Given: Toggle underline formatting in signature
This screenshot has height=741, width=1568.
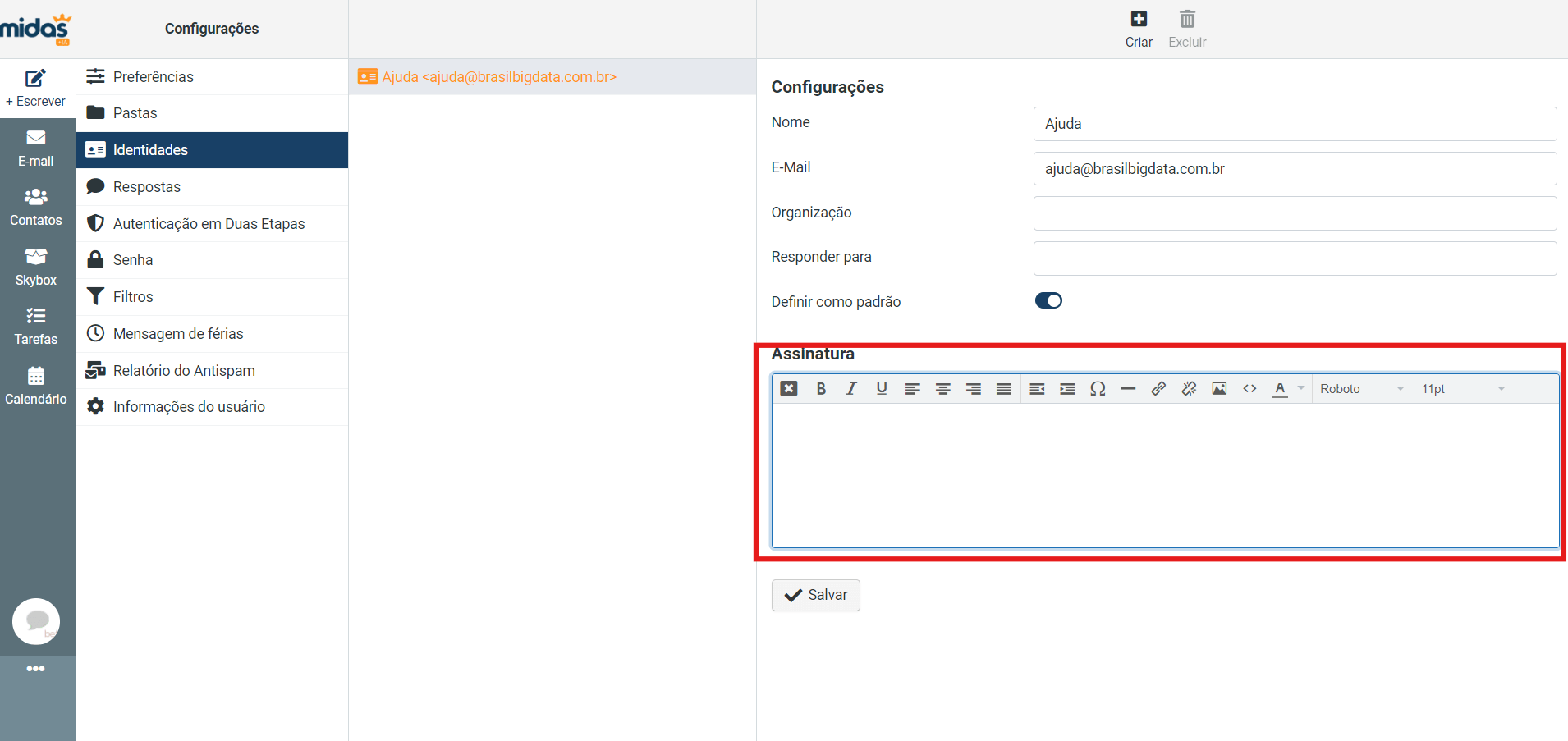Looking at the screenshot, I should tap(882, 389).
